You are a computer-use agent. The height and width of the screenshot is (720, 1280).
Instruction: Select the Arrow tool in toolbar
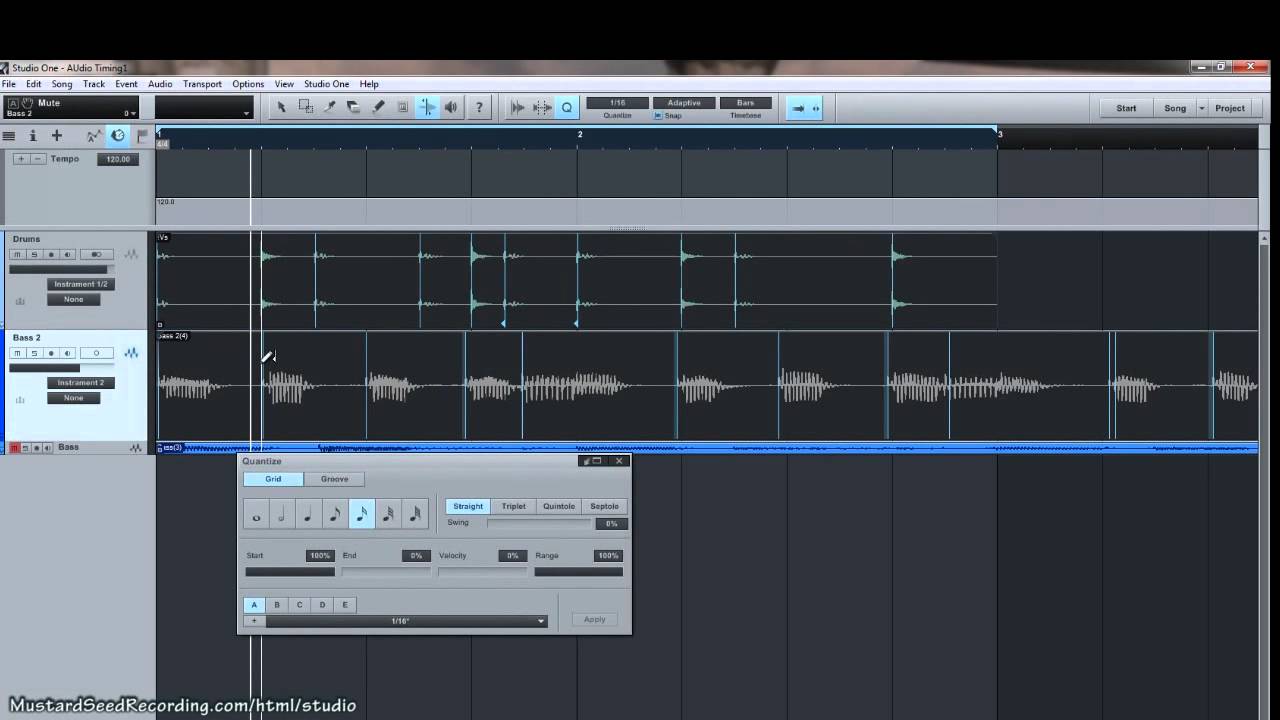point(281,107)
